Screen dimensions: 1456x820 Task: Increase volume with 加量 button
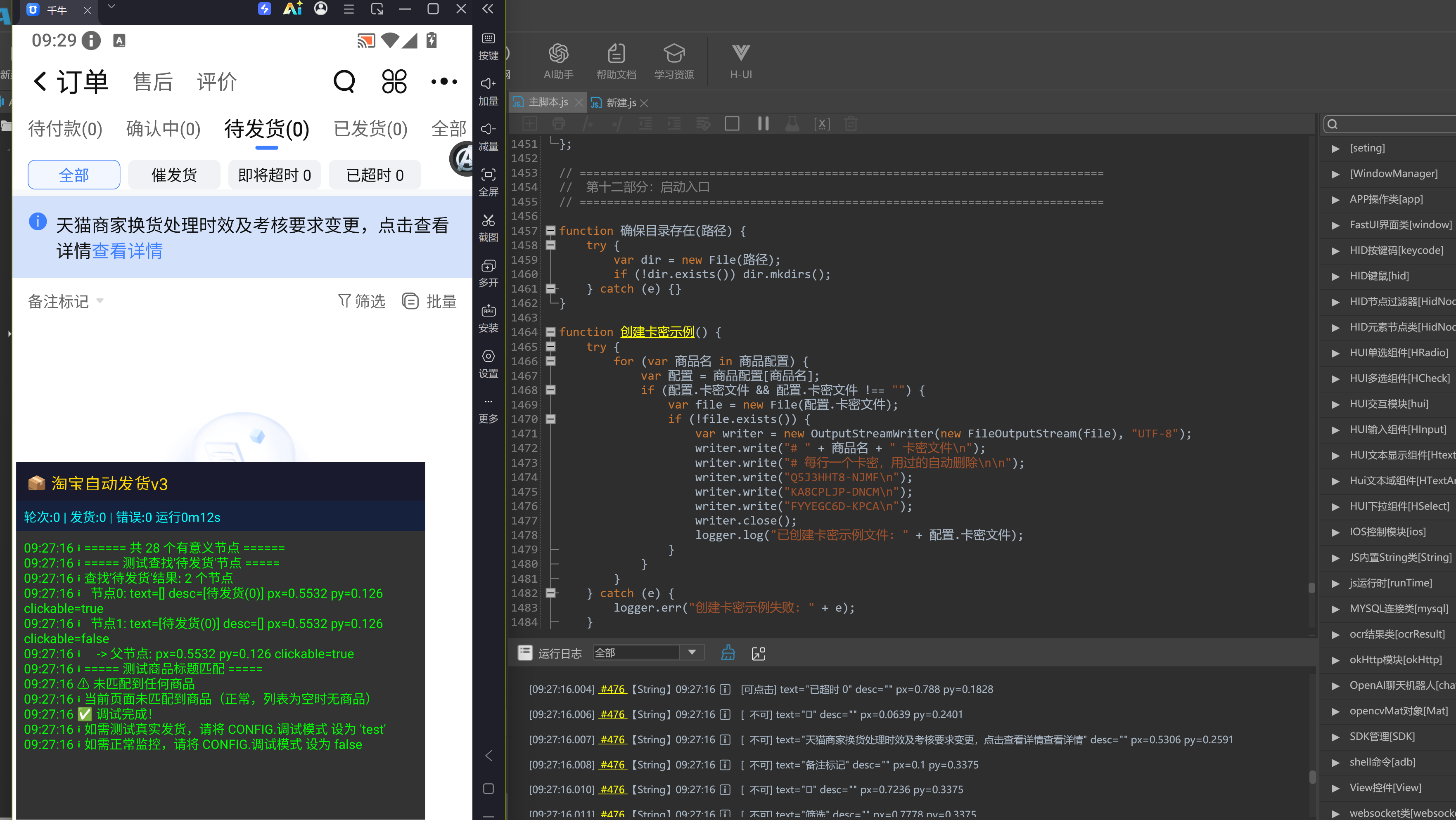pos(488,92)
